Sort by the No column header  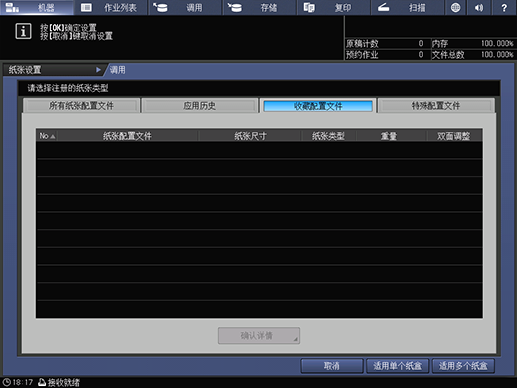click(x=47, y=136)
